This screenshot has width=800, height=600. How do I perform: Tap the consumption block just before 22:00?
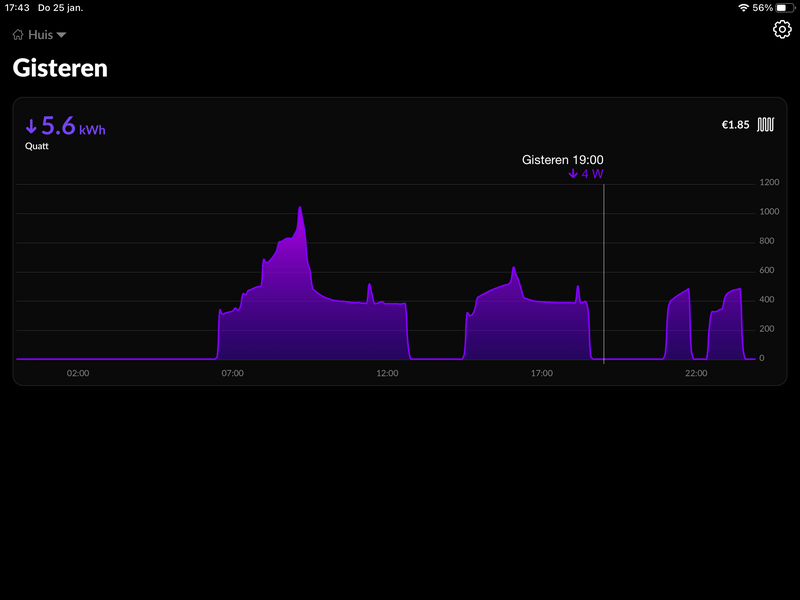[x=679, y=324]
